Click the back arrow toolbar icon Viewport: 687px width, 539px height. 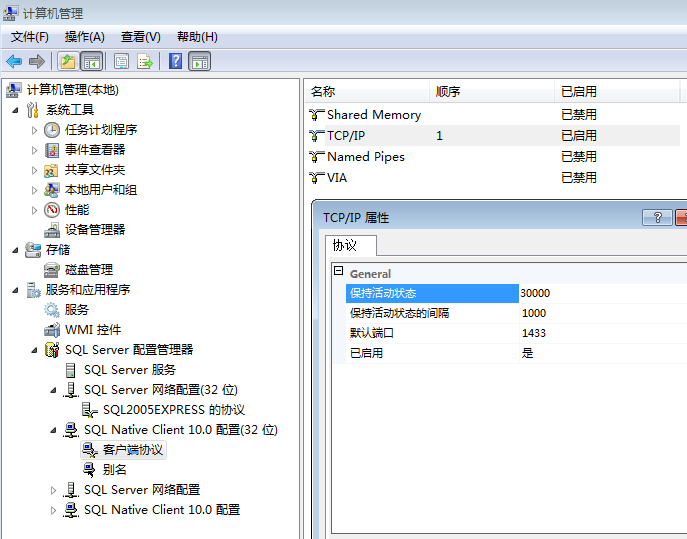click(14, 61)
